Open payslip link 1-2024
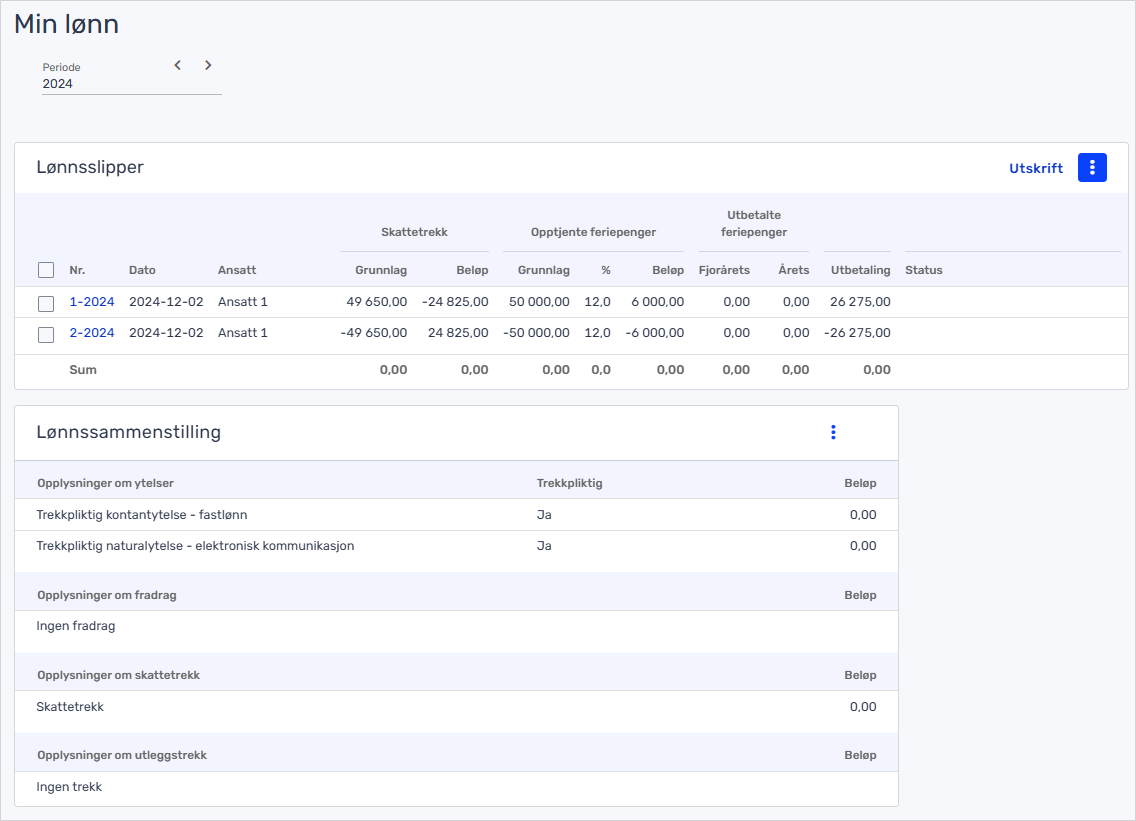Viewport: 1136px width, 821px height. tap(92, 301)
